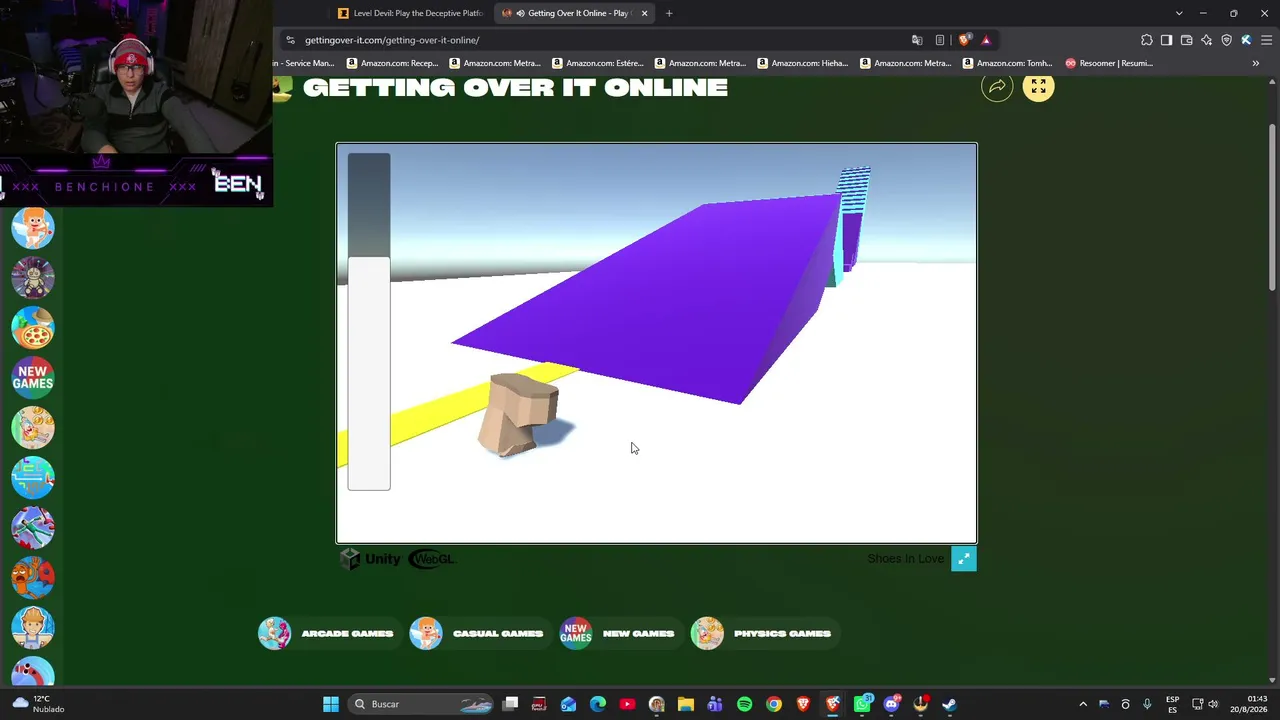Show more bookmarks with the chevron
This screenshot has width=1280, height=720.
click(1255, 63)
